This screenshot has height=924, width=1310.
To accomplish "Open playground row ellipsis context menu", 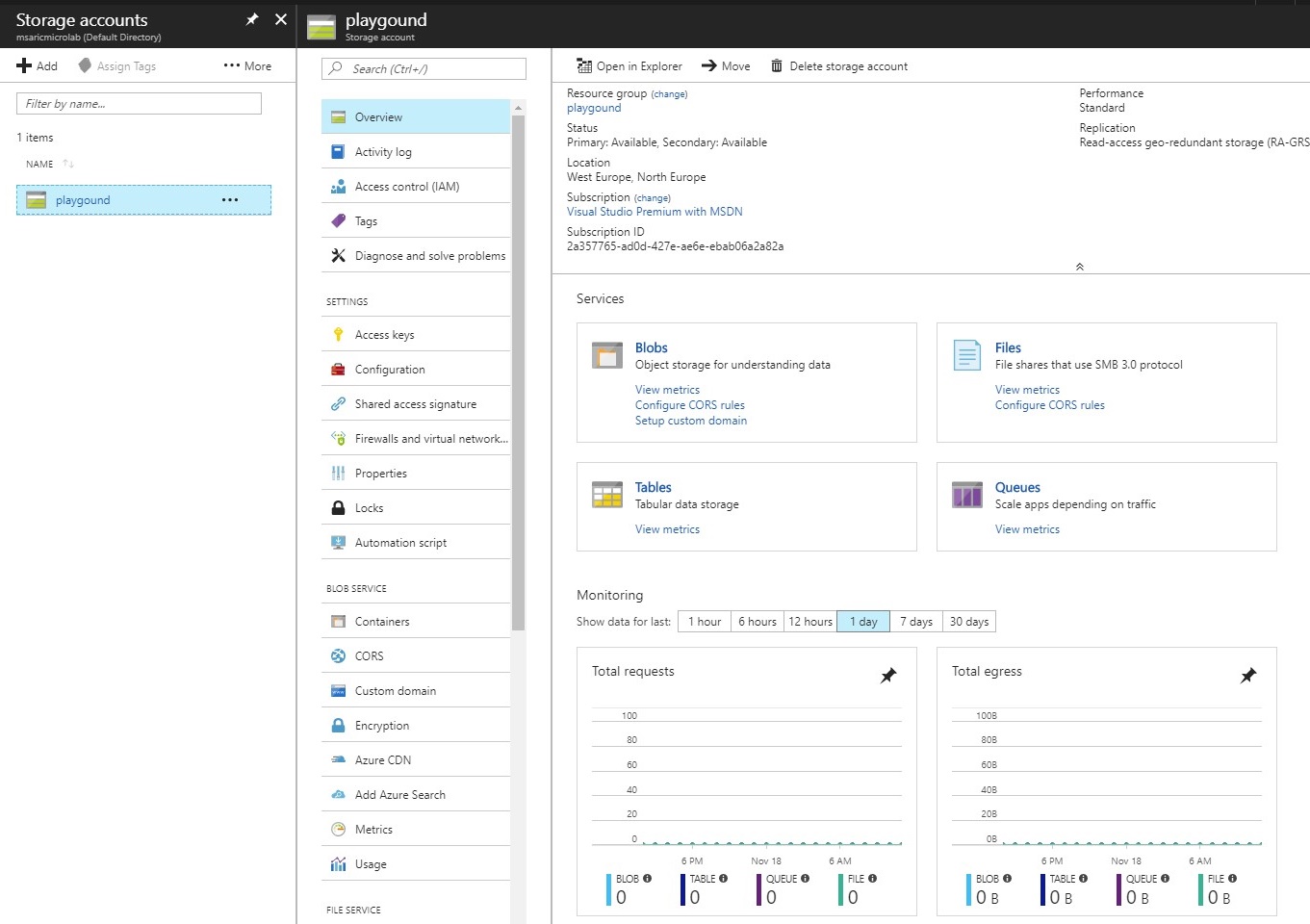I will 230,200.
